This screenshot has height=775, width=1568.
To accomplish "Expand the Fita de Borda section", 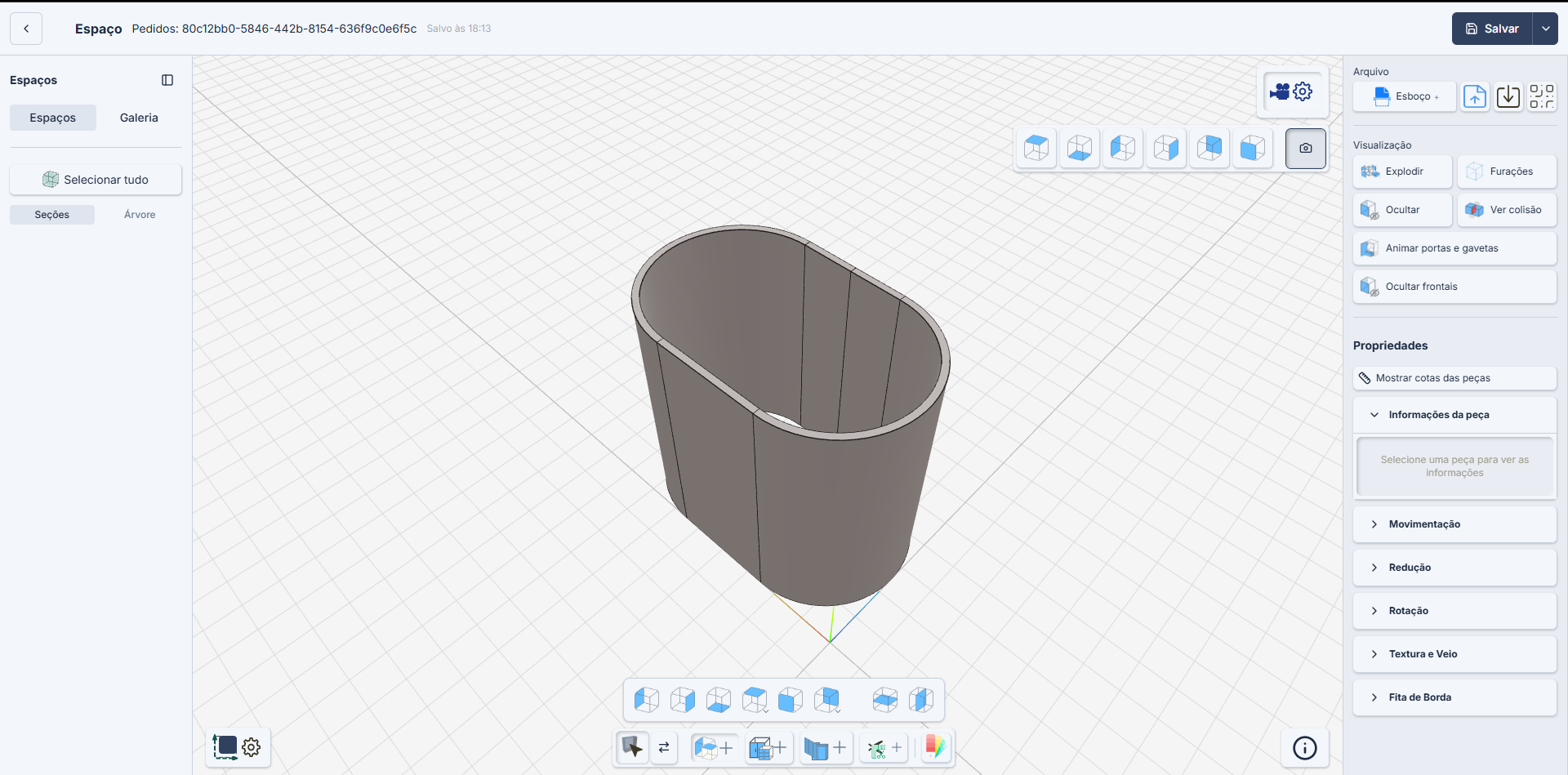I will tap(1454, 697).
